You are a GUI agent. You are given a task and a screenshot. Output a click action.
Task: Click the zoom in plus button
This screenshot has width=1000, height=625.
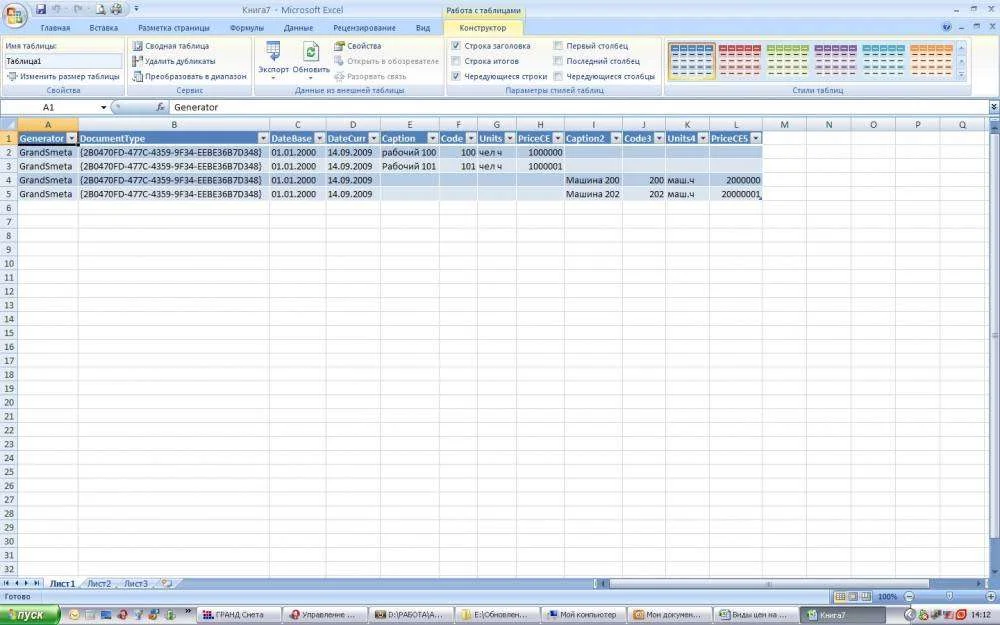click(x=991, y=597)
